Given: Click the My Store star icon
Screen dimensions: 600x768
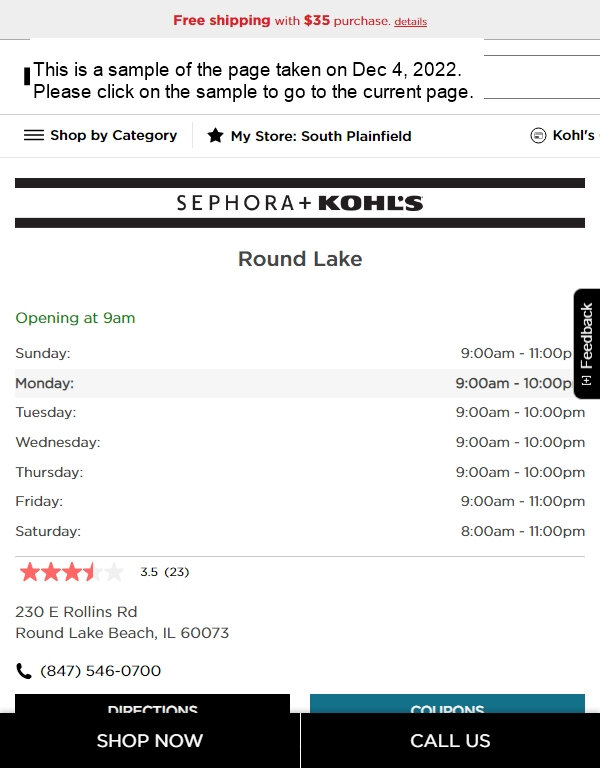Looking at the screenshot, I should [x=215, y=135].
